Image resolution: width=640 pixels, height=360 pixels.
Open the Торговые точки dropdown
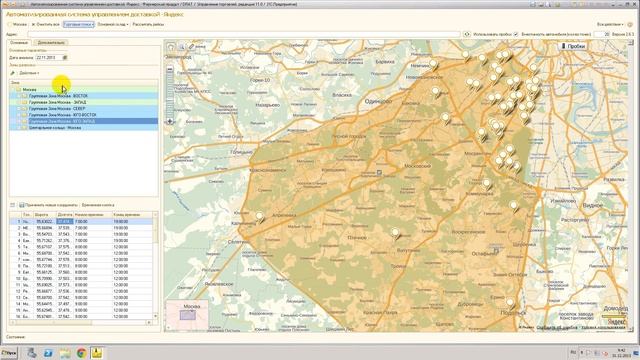(79, 24)
